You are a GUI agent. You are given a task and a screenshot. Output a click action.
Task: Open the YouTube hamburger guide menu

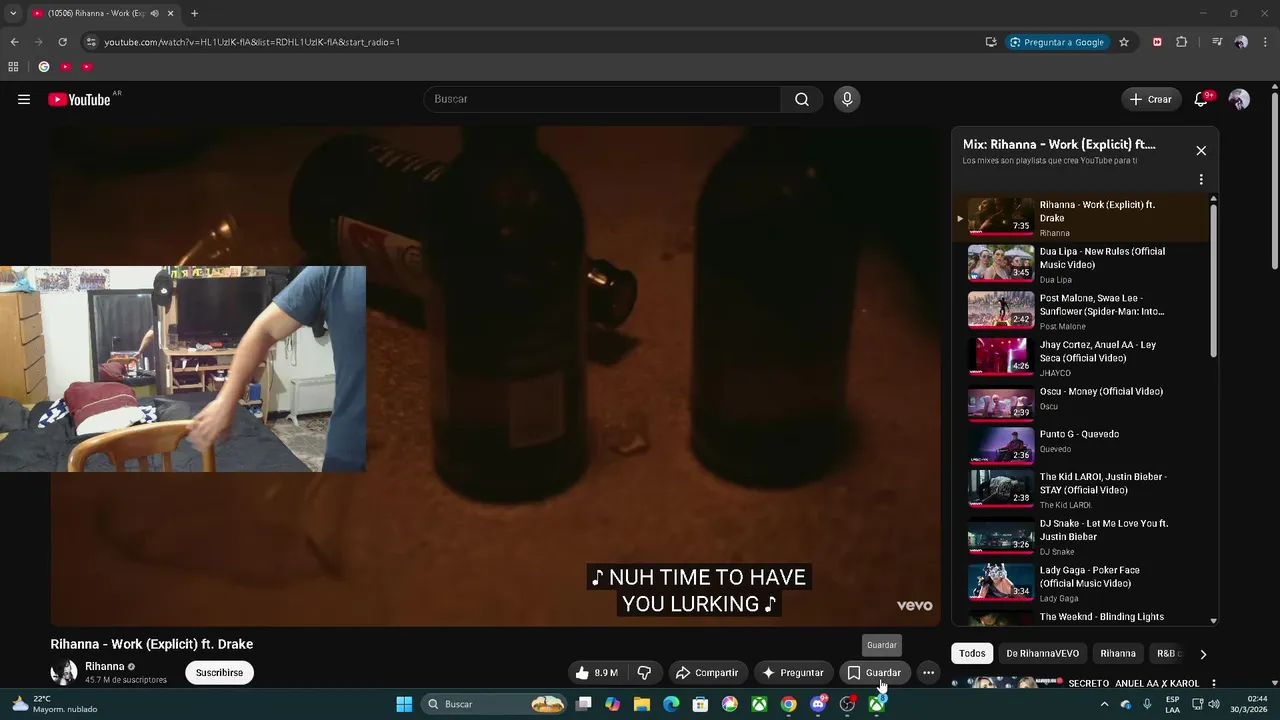coord(24,99)
